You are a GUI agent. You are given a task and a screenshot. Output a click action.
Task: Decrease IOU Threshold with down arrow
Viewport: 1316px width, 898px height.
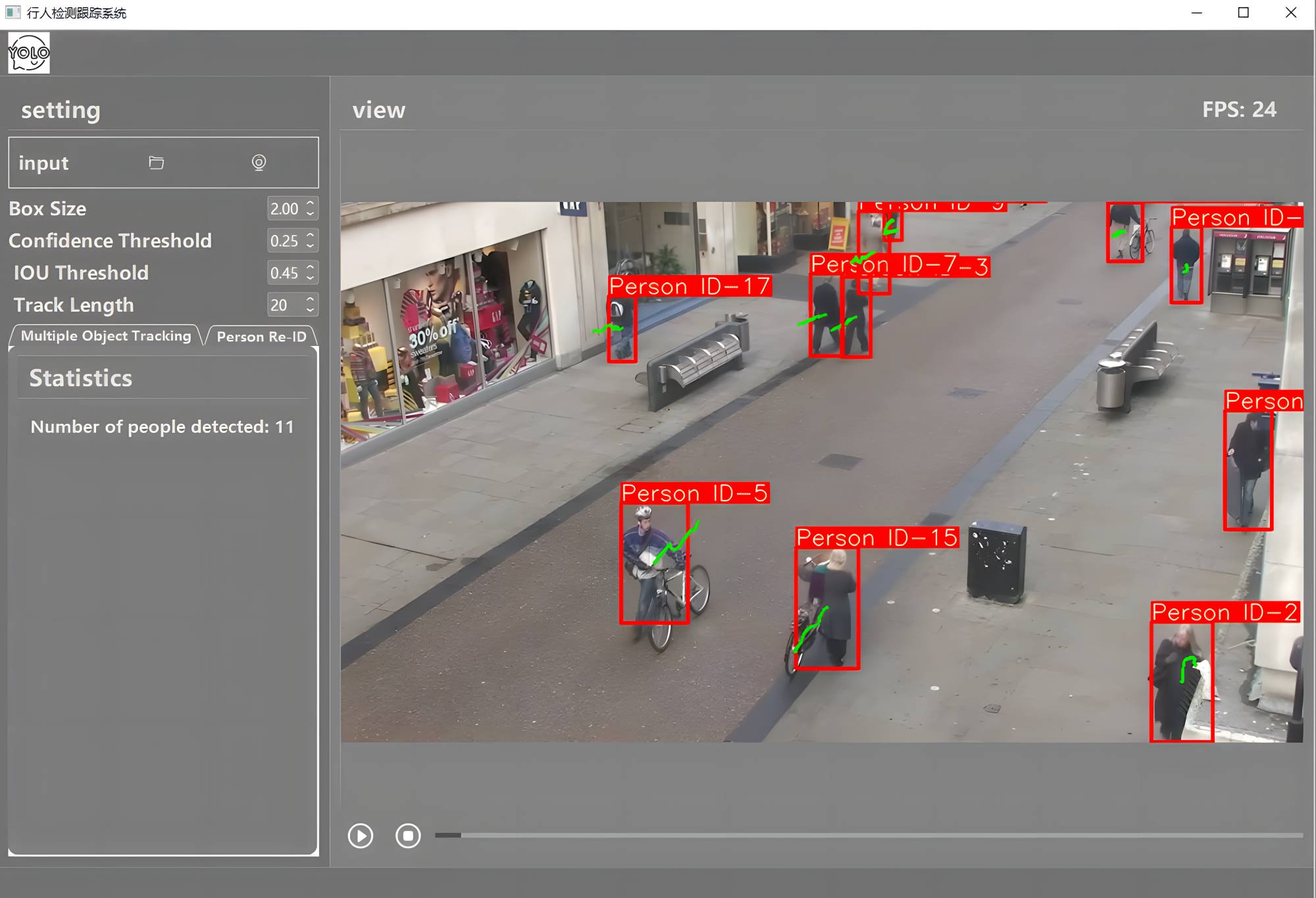pos(311,278)
